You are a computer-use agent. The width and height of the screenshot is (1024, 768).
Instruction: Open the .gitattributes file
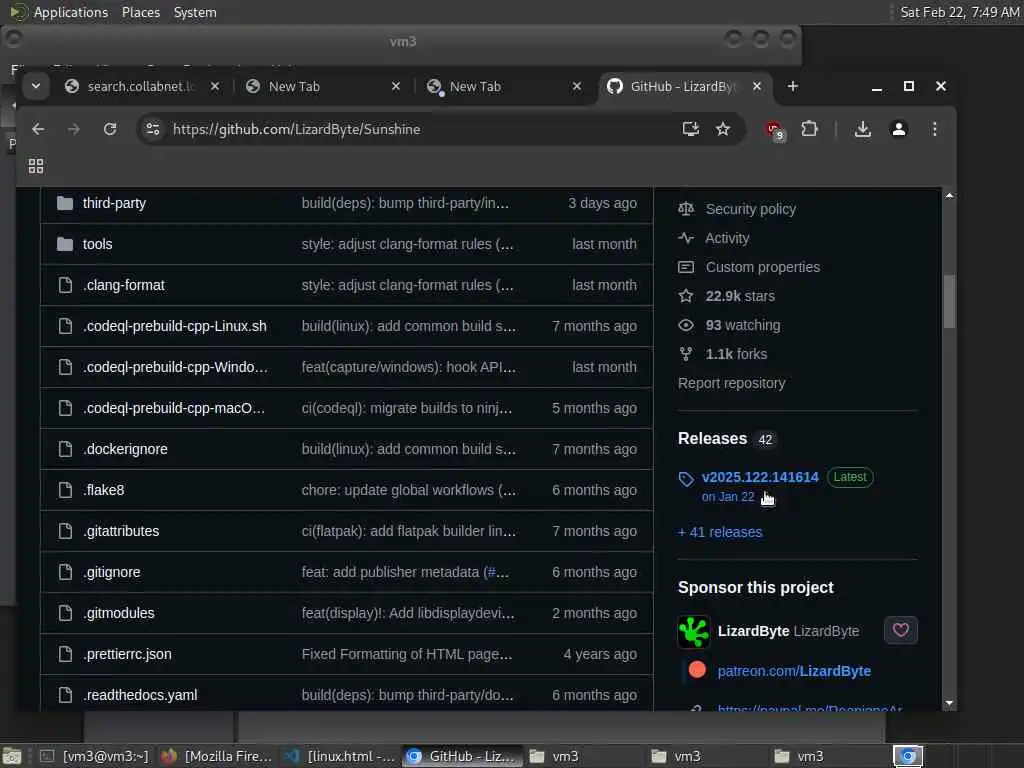pos(121,532)
